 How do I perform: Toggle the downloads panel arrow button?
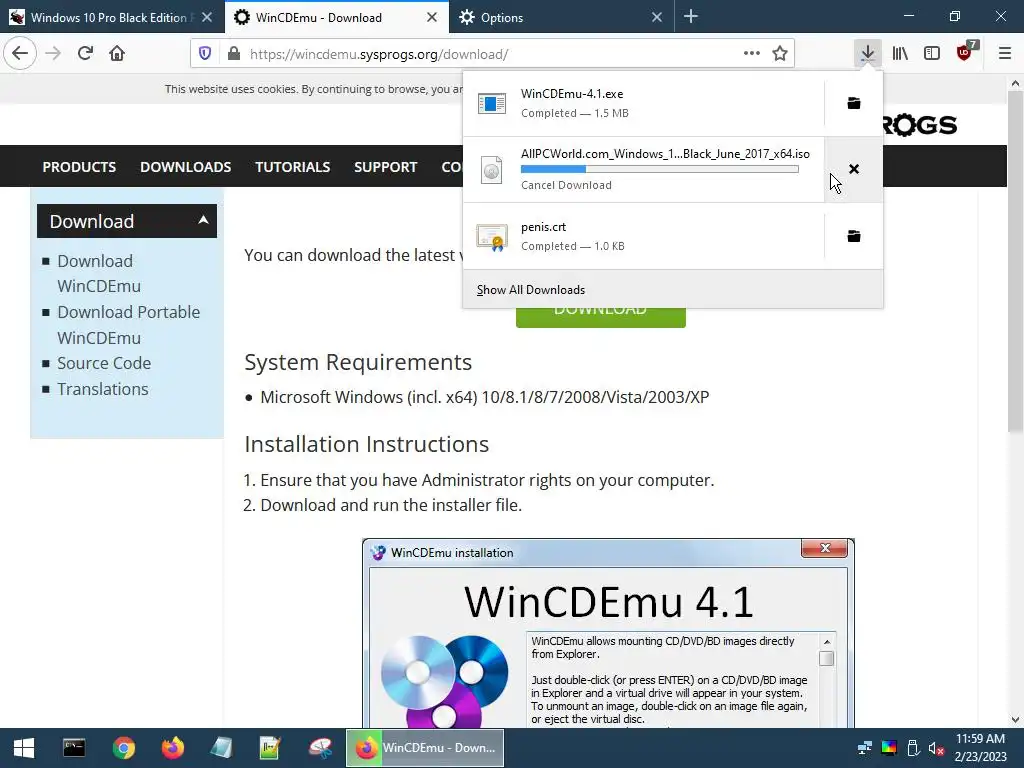coord(867,54)
